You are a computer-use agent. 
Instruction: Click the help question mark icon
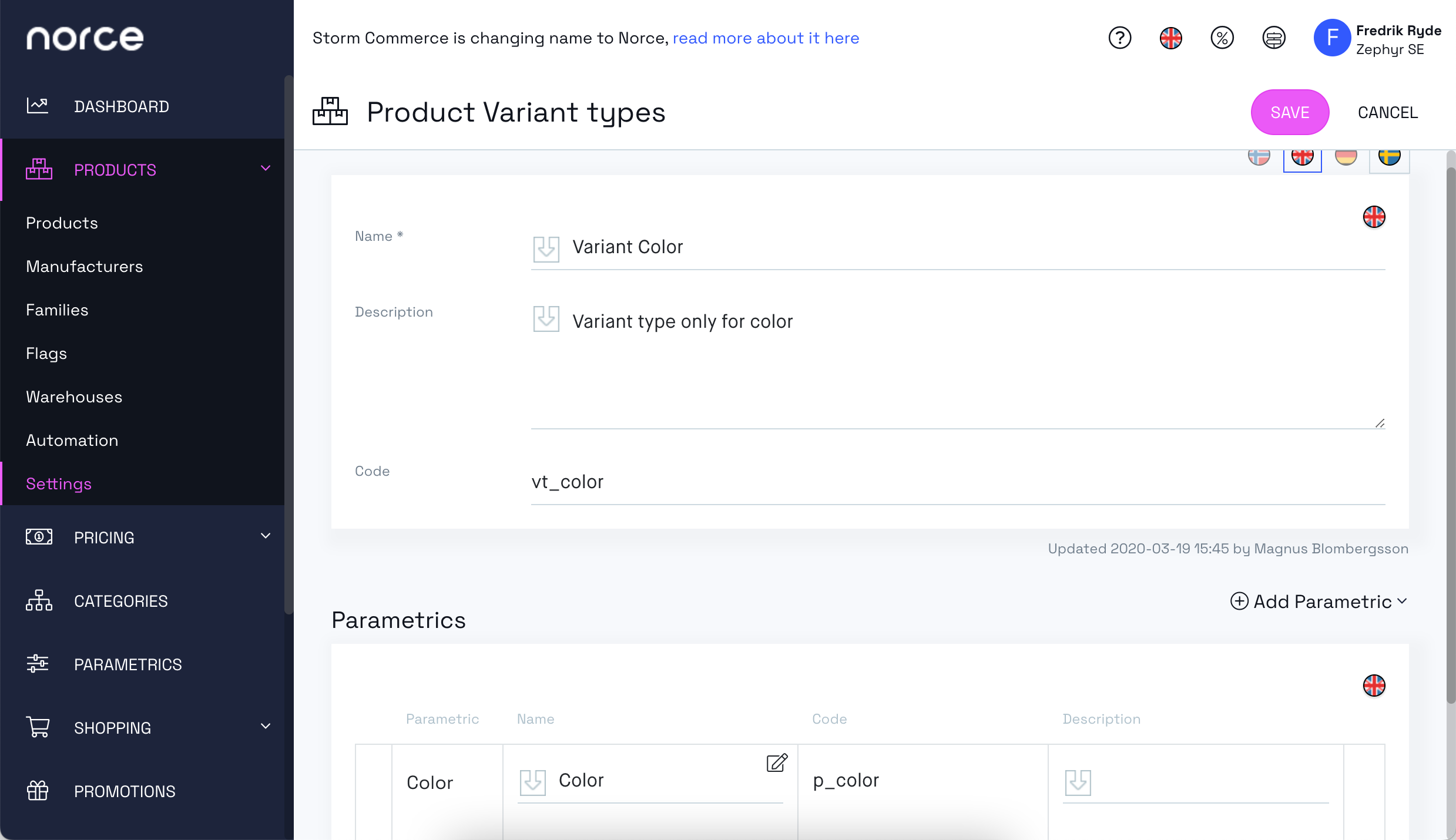(x=1119, y=38)
